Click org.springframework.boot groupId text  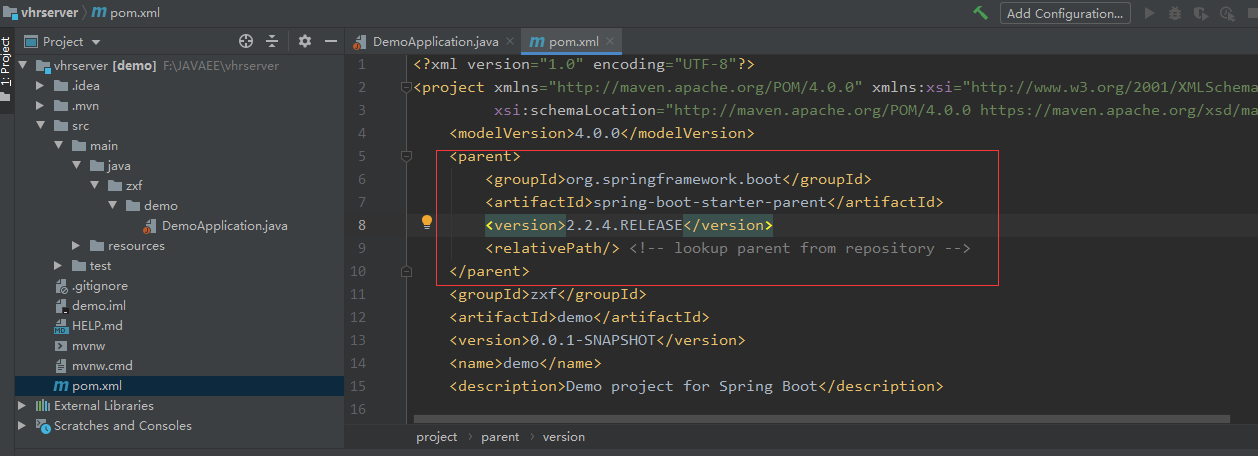pos(674,179)
